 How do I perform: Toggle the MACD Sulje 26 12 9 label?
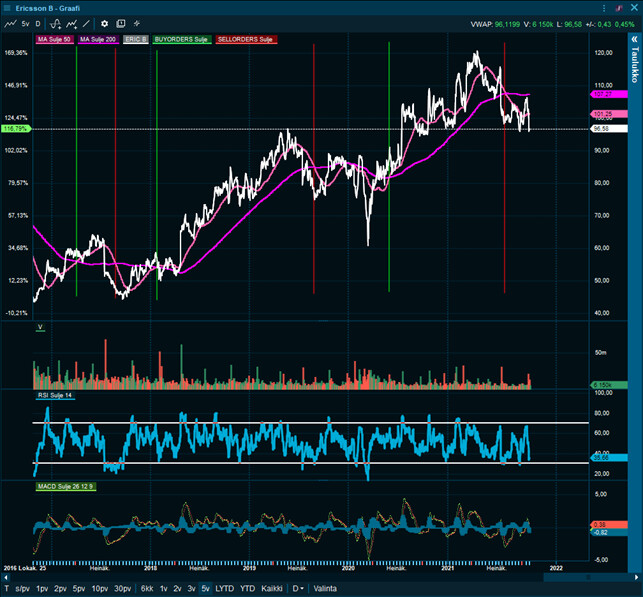point(66,487)
